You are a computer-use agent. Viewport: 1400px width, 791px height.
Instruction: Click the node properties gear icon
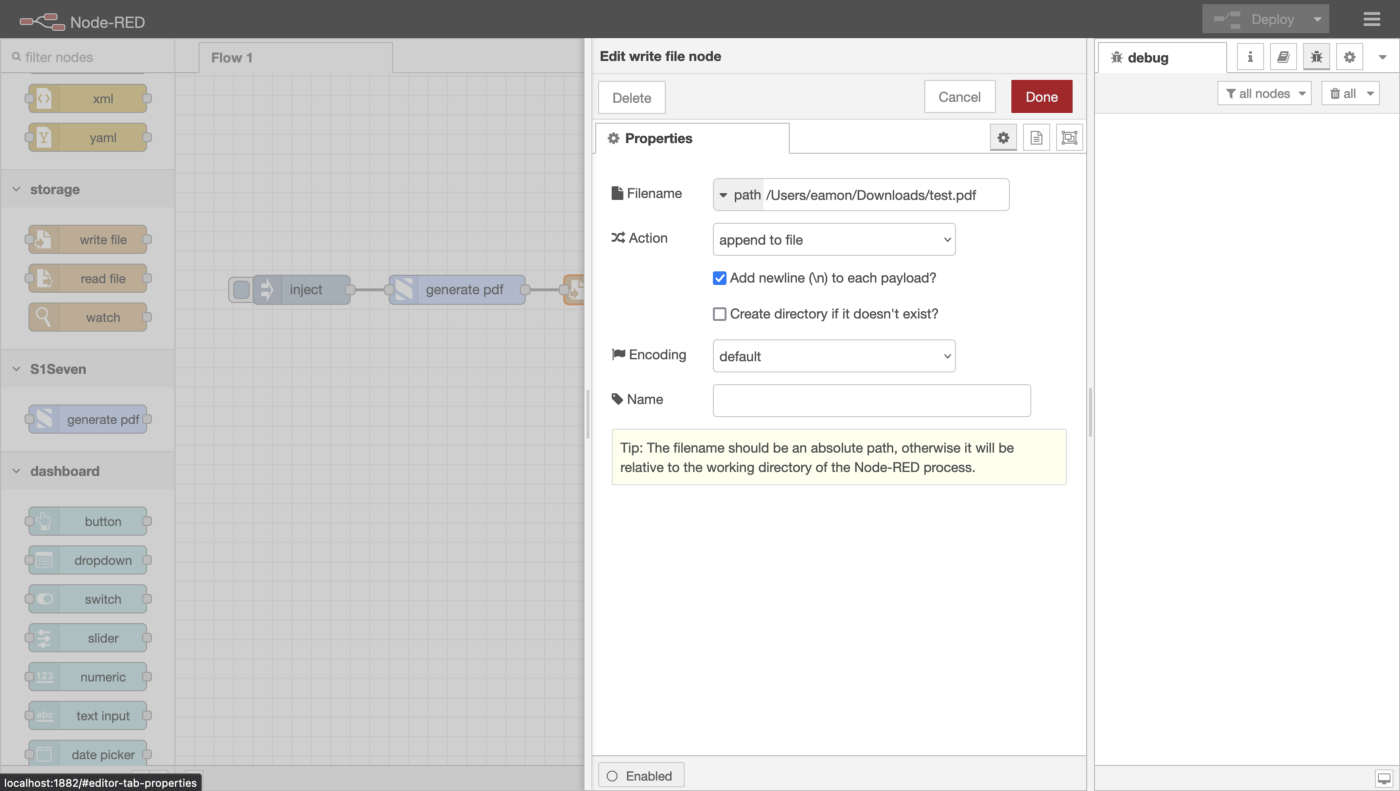coord(1003,138)
